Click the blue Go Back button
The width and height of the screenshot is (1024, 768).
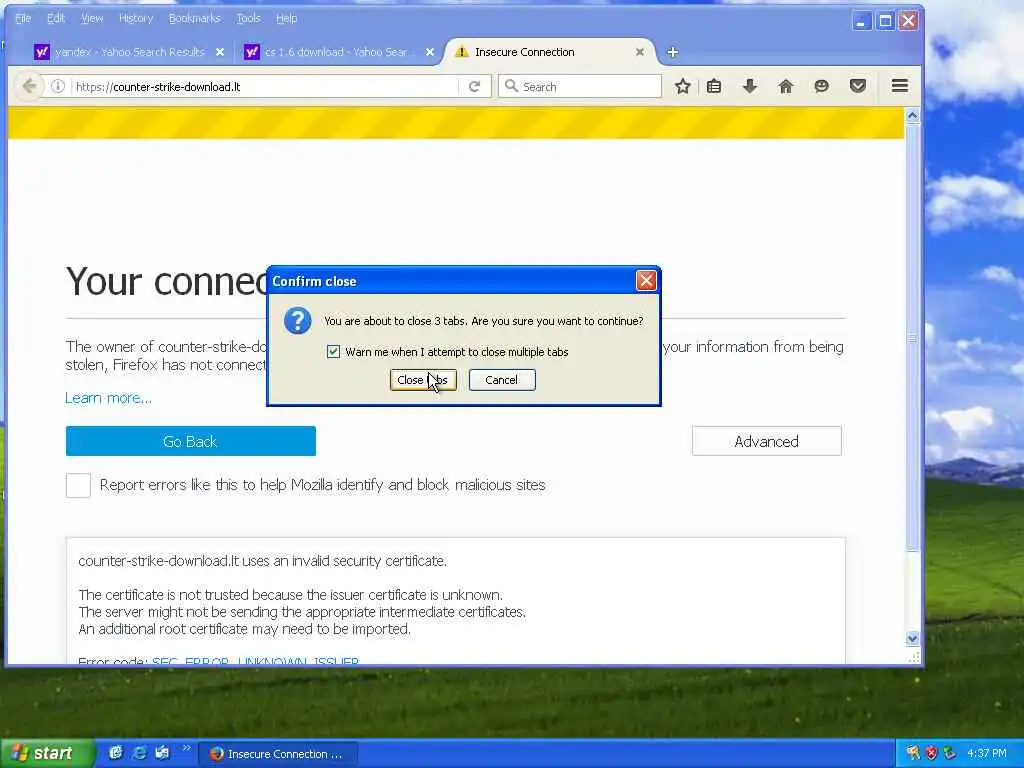(191, 441)
